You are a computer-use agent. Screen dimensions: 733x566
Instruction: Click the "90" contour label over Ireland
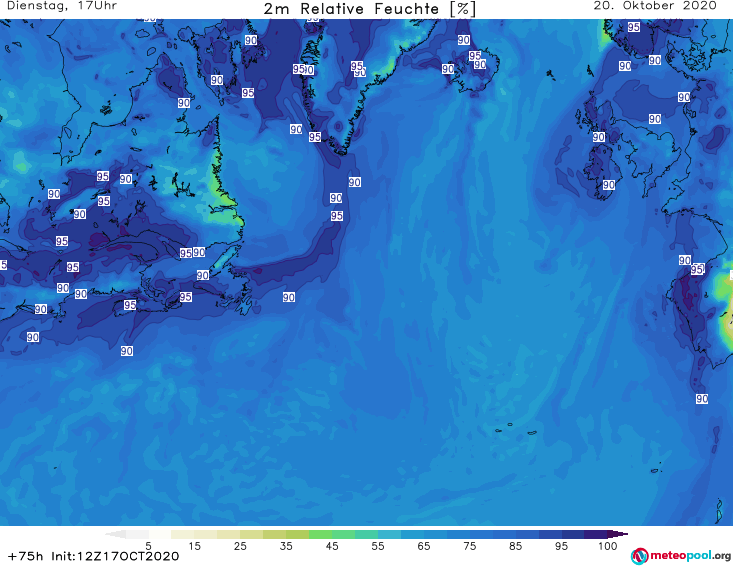[x=608, y=185]
